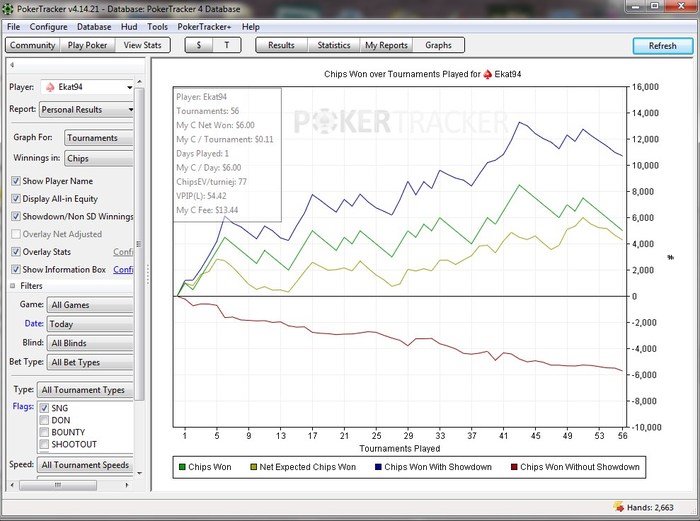Toggle Showdown/Non SD Winnings checkbox
Screen dimensions: 700x521
[x=16, y=216]
